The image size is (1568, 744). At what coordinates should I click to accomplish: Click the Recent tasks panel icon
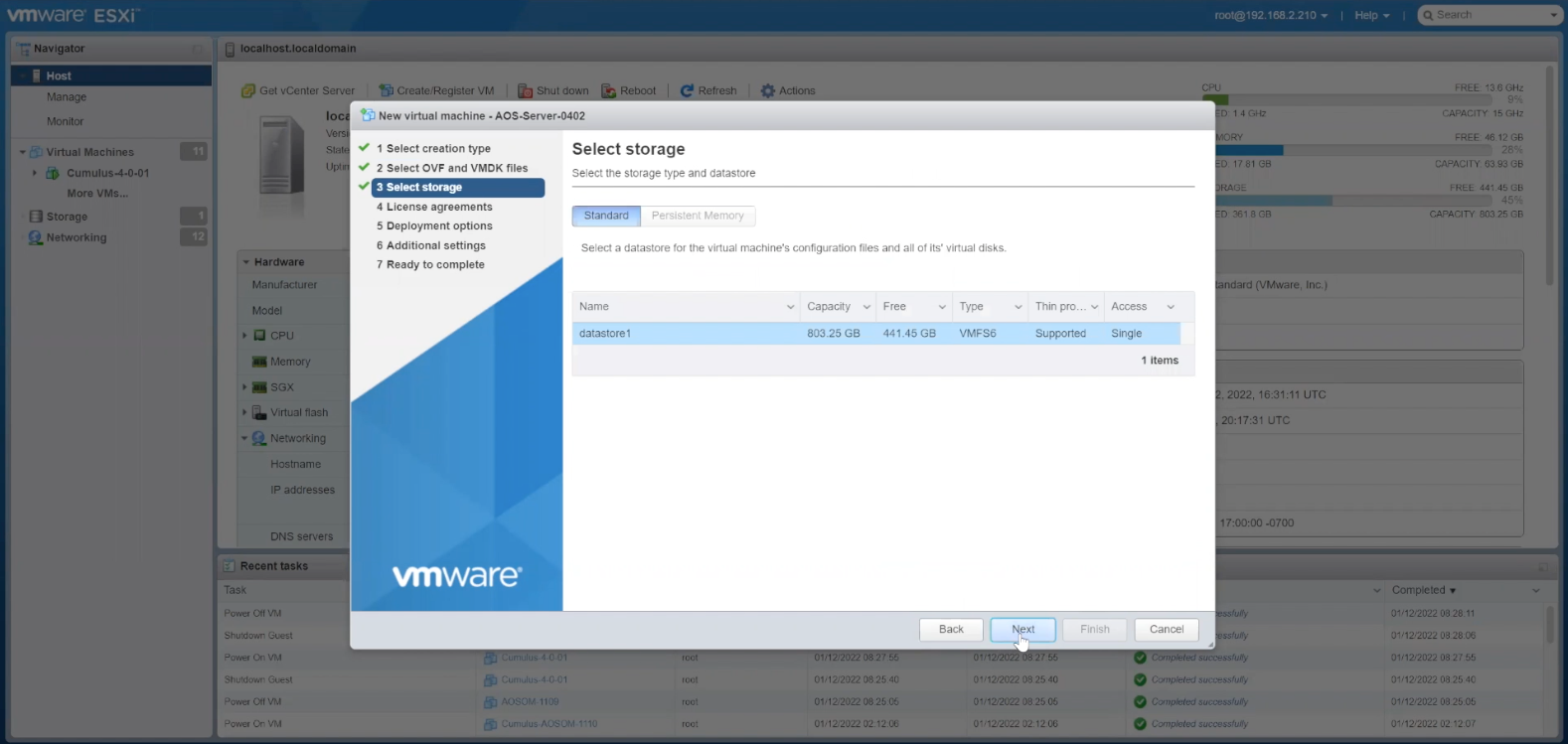pyautogui.click(x=229, y=566)
